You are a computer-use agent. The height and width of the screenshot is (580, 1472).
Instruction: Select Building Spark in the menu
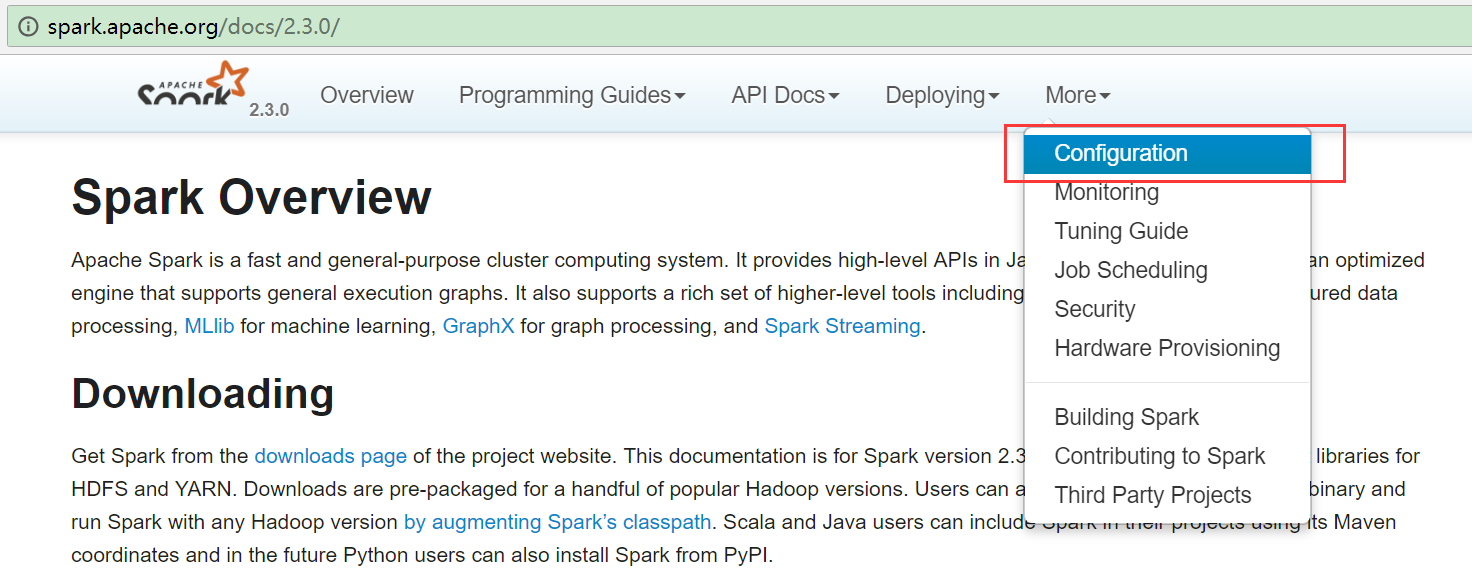(x=1126, y=417)
